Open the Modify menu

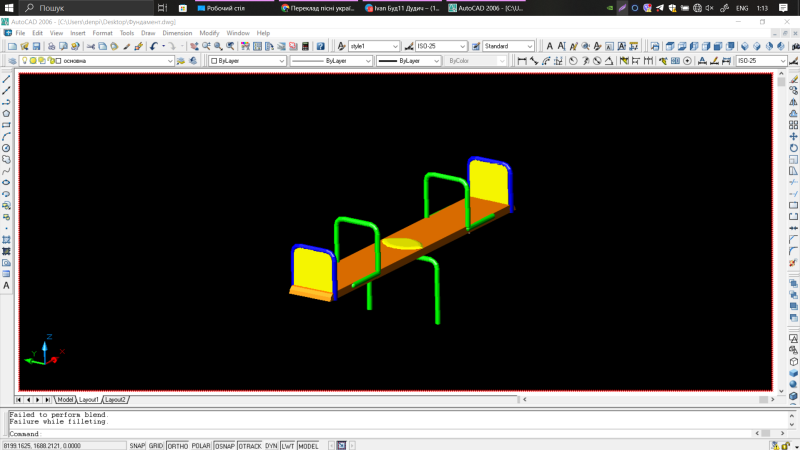[x=209, y=33]
